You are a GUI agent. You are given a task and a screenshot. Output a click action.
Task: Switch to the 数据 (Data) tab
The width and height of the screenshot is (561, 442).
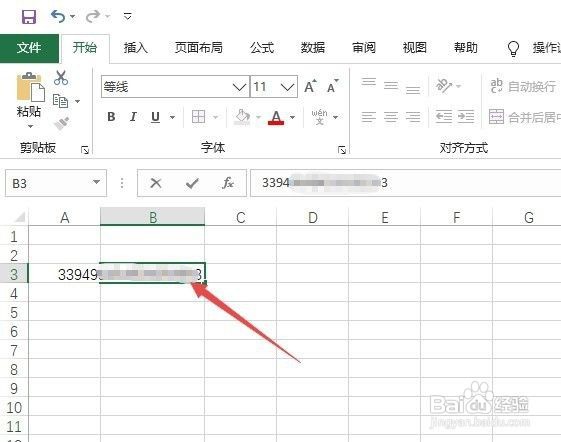coord(313,48)
